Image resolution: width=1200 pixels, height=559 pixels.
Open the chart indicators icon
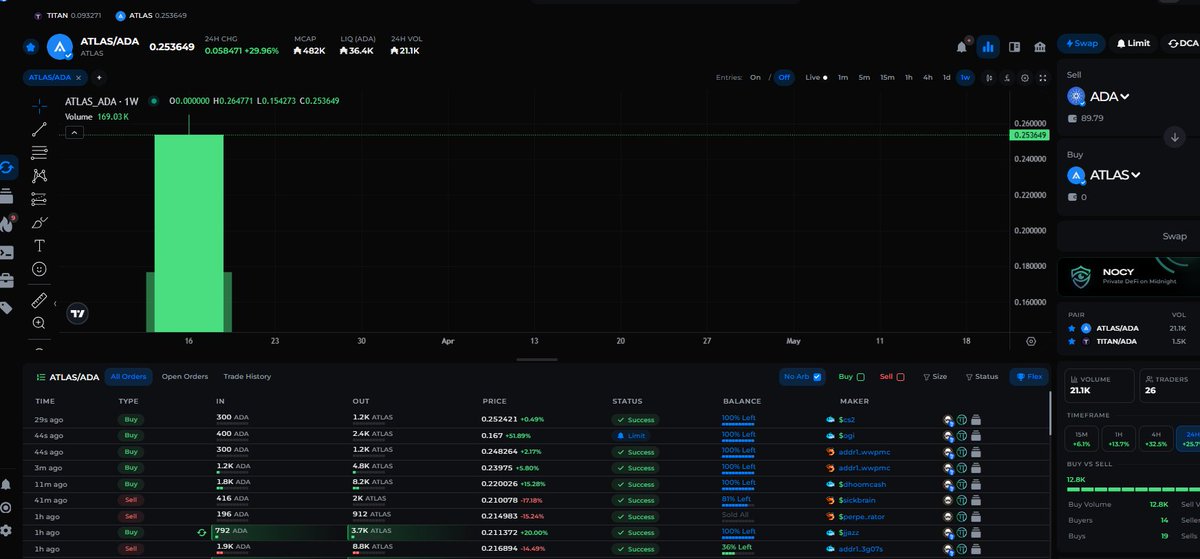point(1007,77)
